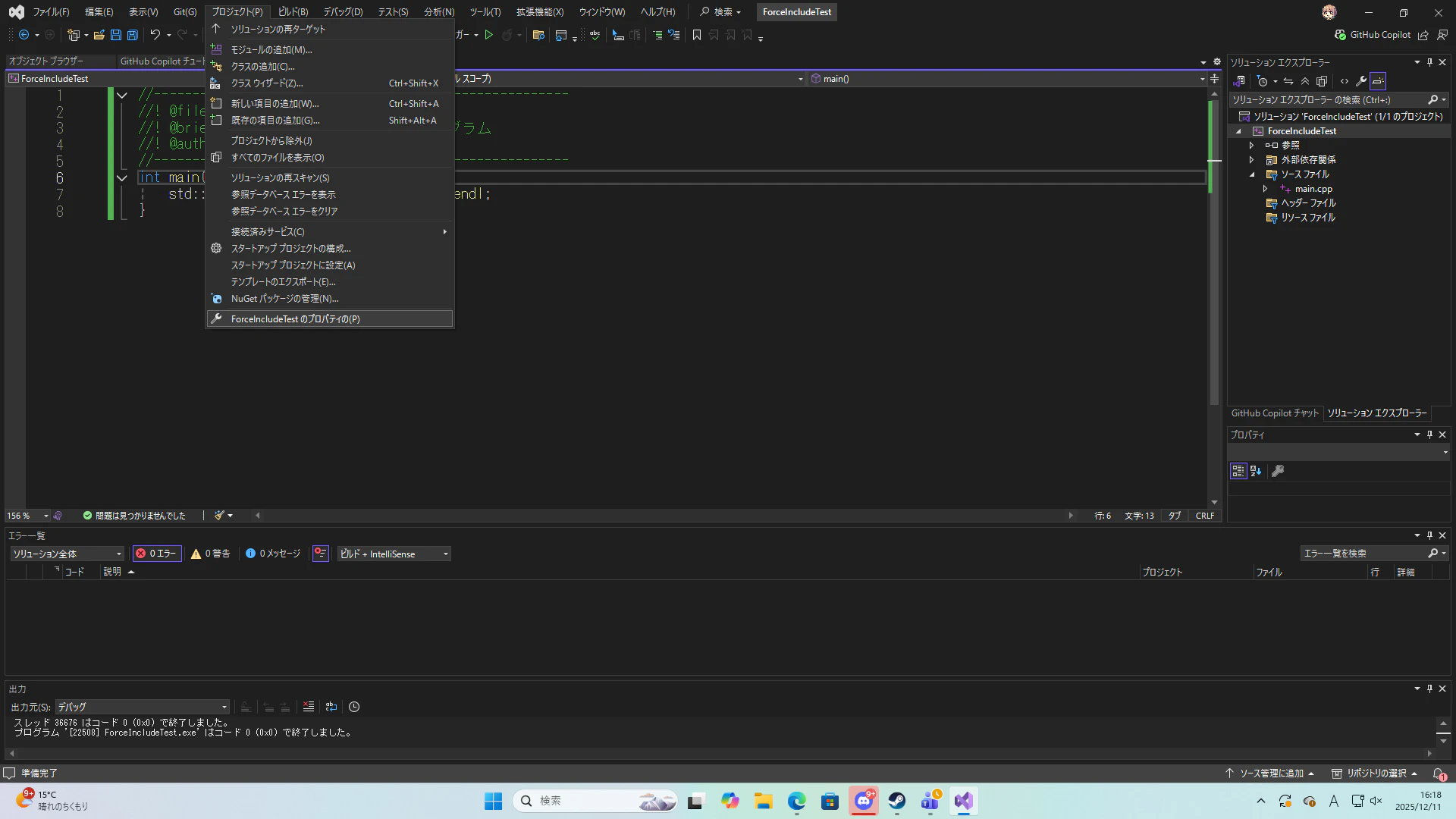The image size is (1456, 819).
Task: Click the green start-without-debugging play icon
Action: coord(489,35)
